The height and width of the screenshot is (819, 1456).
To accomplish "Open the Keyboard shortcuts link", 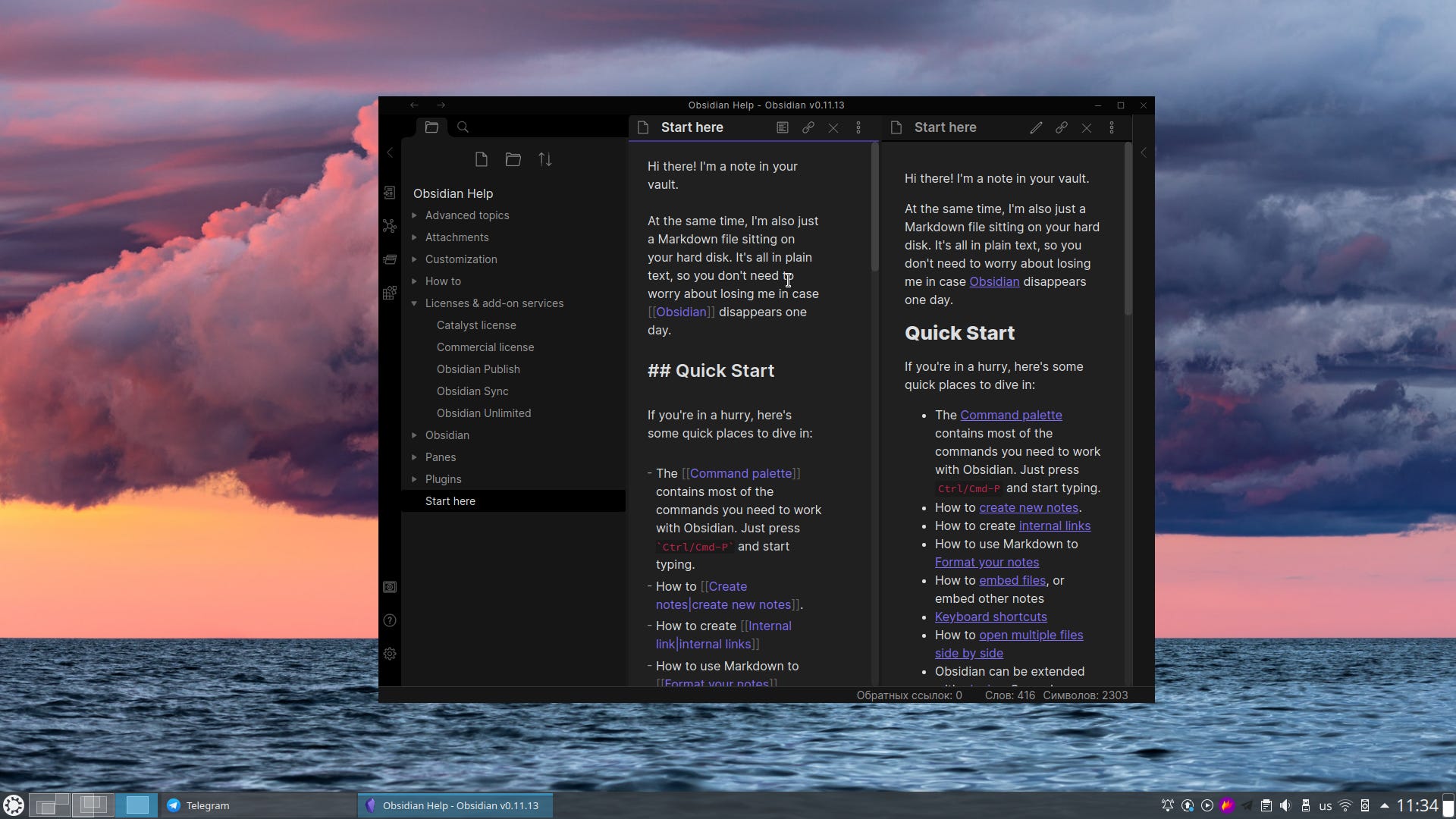I will (990, 617).
